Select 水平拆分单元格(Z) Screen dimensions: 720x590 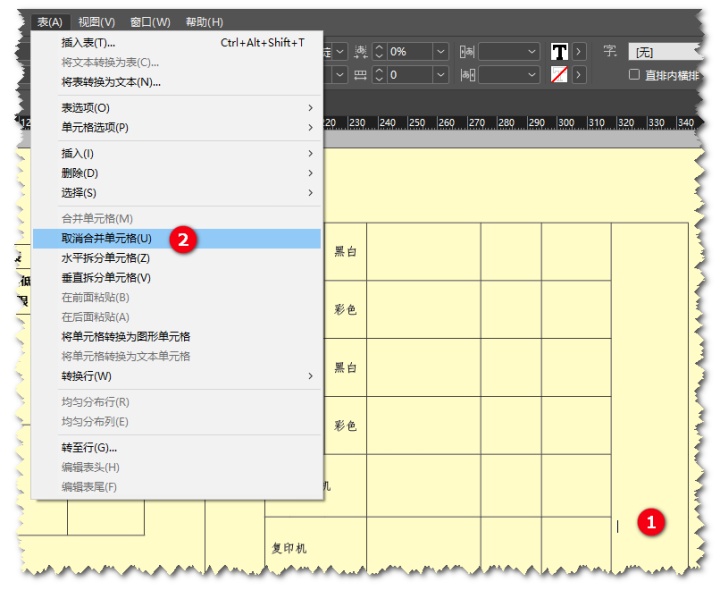(177, 258)
